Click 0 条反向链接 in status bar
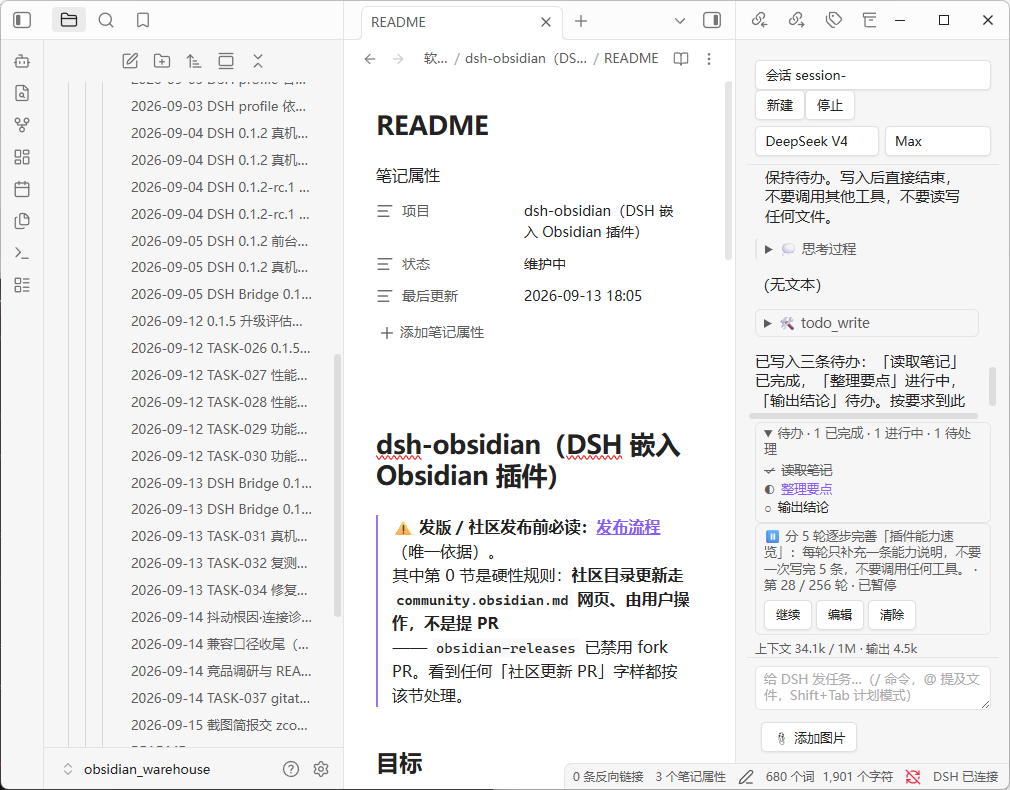This screenshot has height=790, width=1010. point(608,777)
